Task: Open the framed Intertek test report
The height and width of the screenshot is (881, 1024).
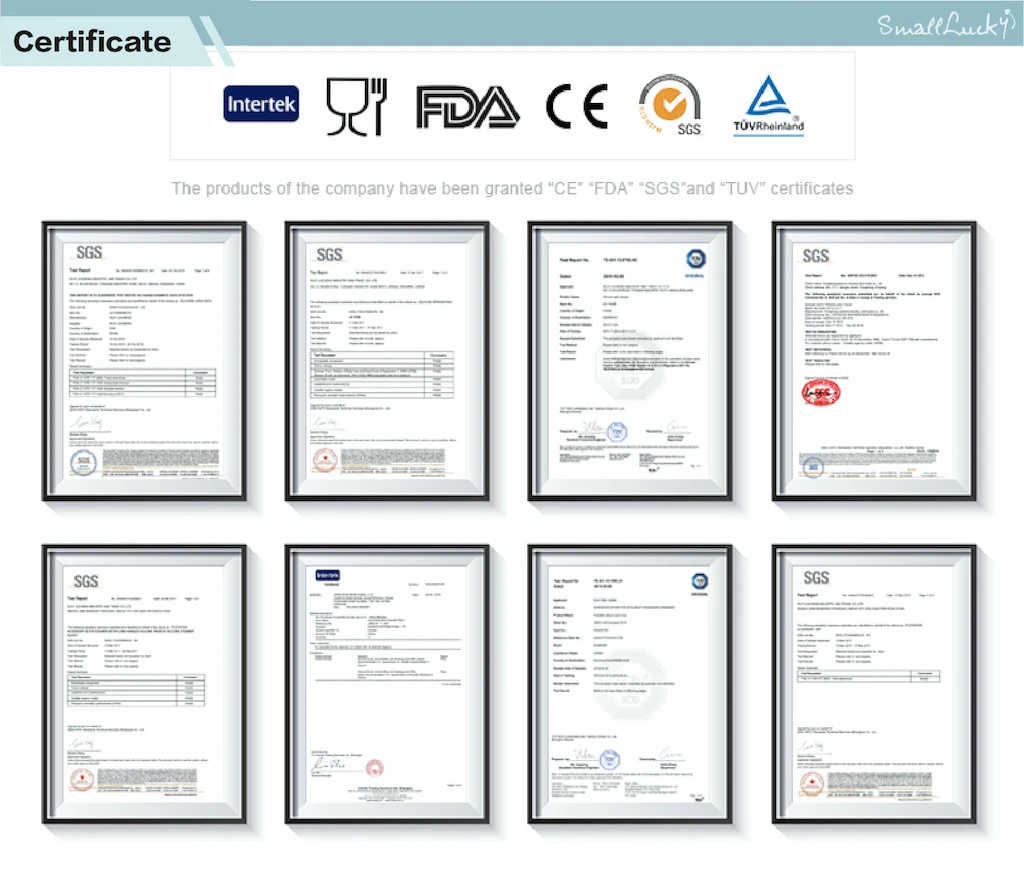Action: (387, 684)
